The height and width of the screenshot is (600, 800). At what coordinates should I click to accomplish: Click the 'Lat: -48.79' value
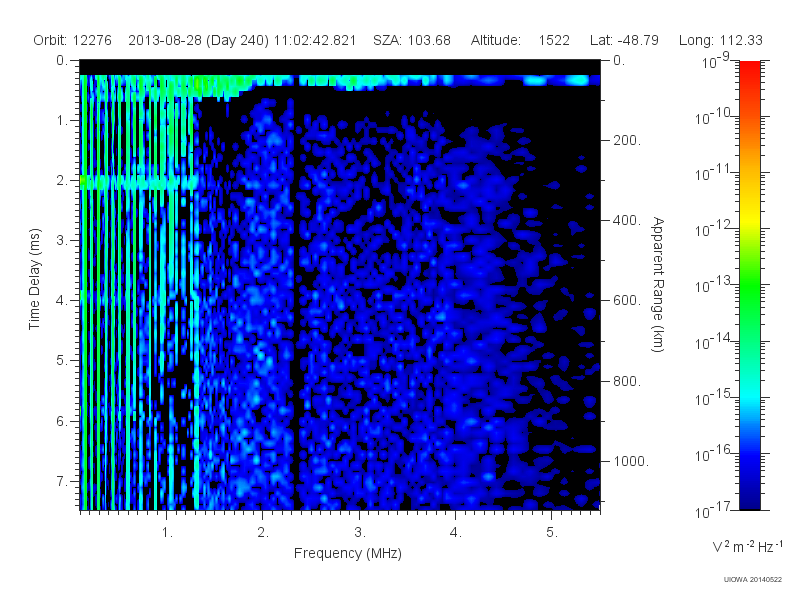624,40
